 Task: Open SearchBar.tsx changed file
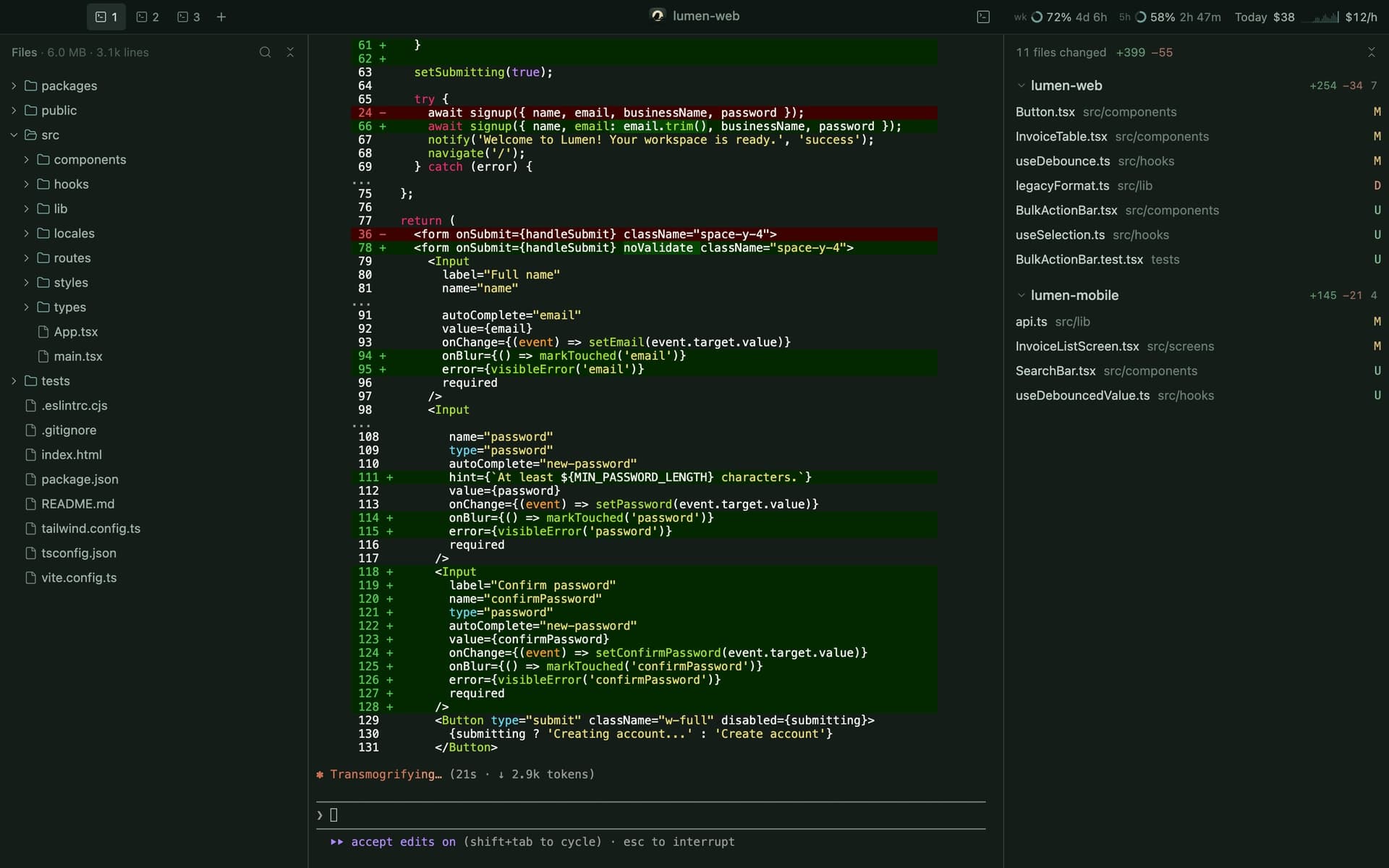1197,370
